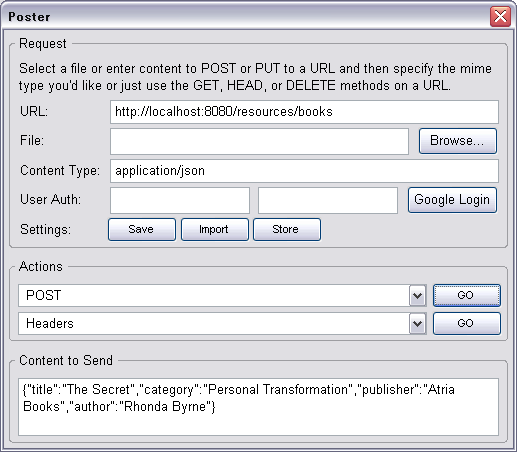Click the Browse... button
Image resolution: width=517 pixels, height=452 pixels.
point(458,141)
